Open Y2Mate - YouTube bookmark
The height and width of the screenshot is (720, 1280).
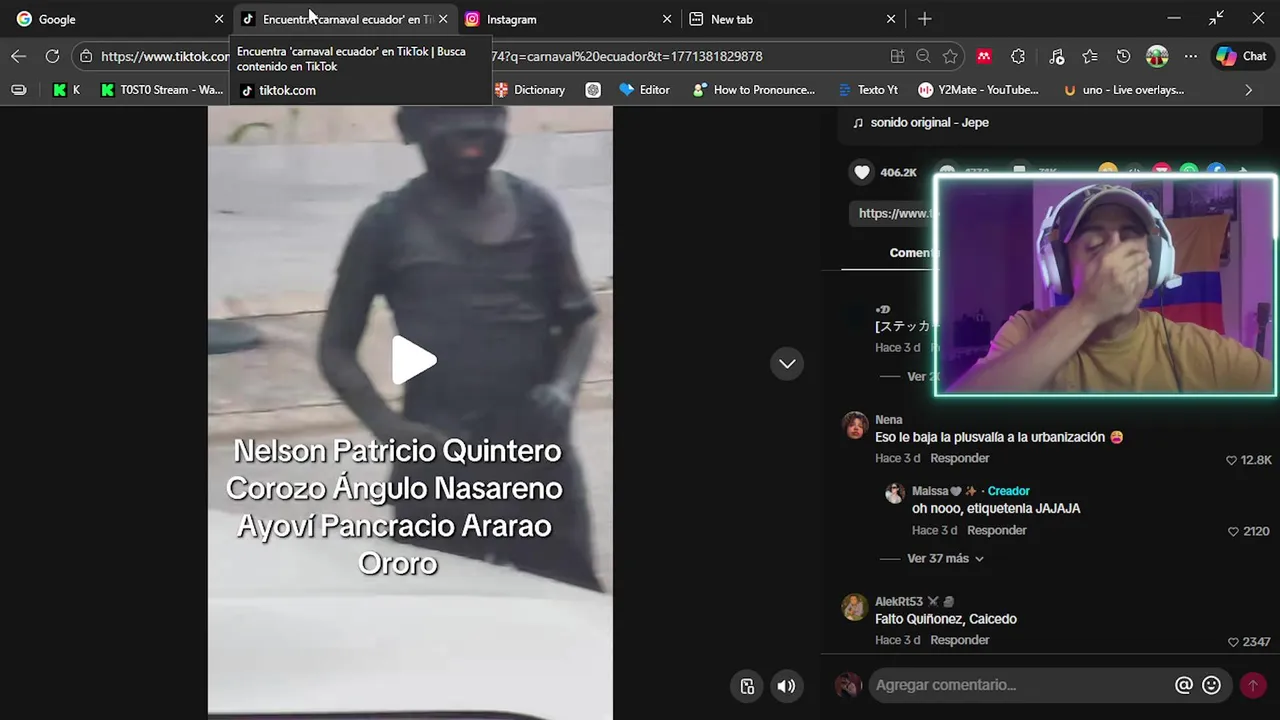[x=979, y=90]
